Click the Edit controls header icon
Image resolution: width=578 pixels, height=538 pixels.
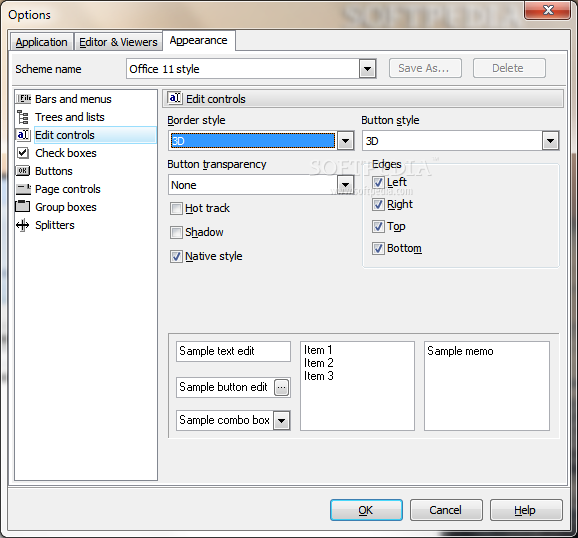[175, 98]
